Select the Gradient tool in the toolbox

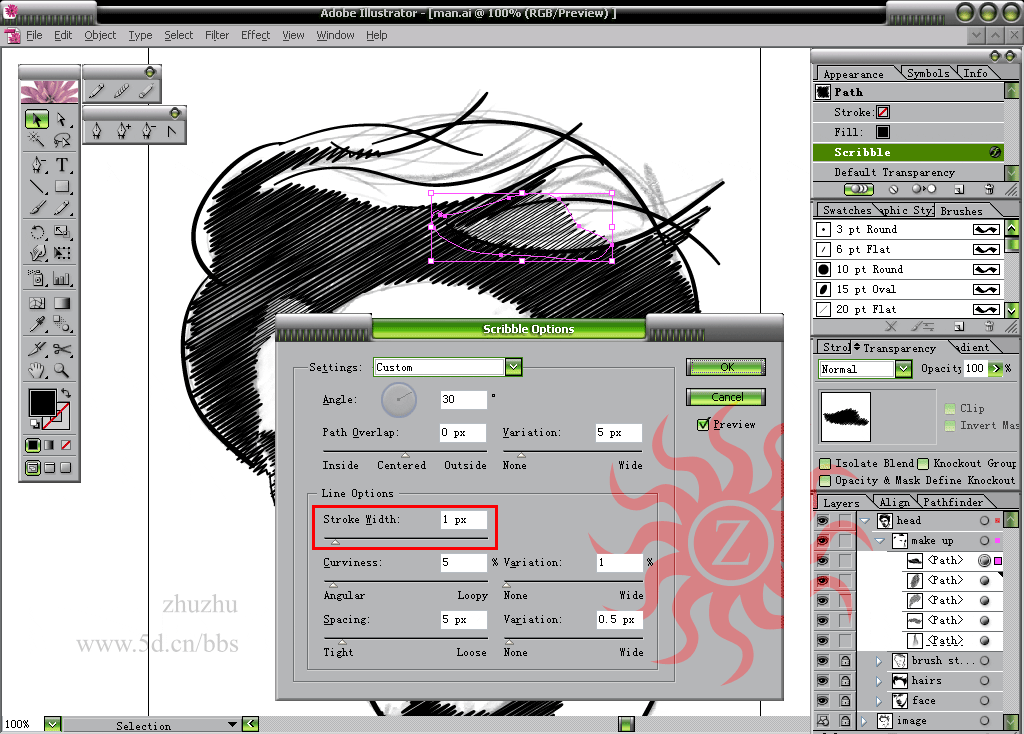[61, 303]
